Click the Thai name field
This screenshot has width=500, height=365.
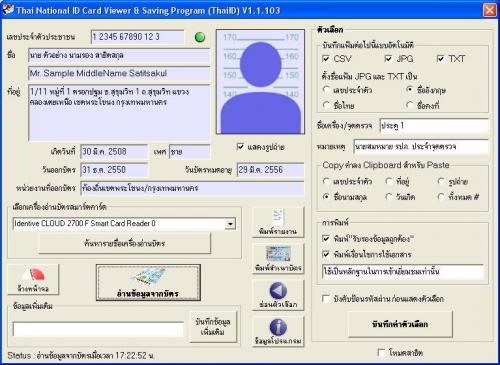tap(119, 55)
